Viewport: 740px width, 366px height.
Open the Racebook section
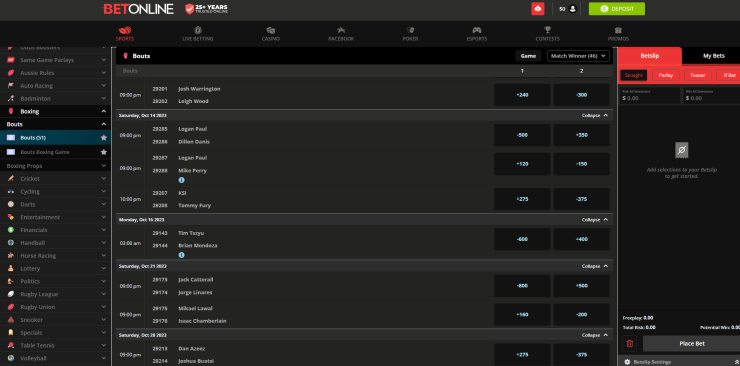coord(341,33)
